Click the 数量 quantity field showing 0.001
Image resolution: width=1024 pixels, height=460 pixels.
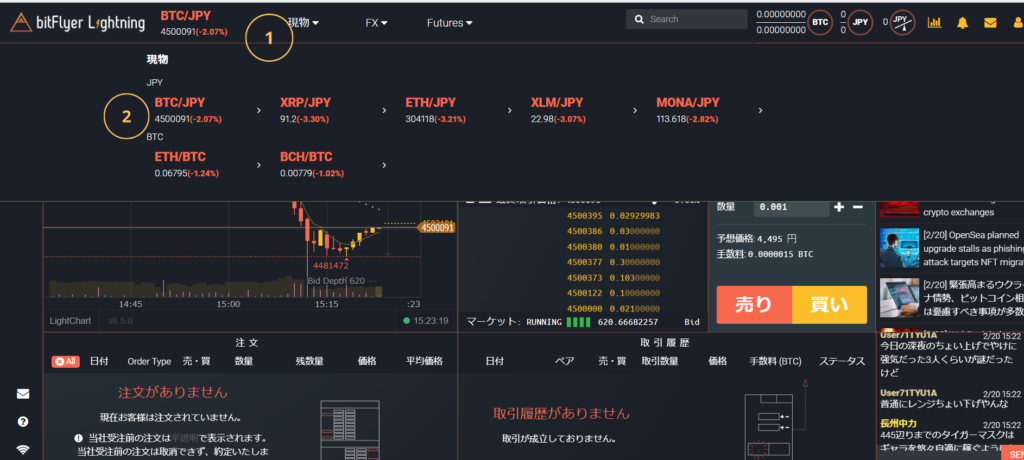(792, 207)
